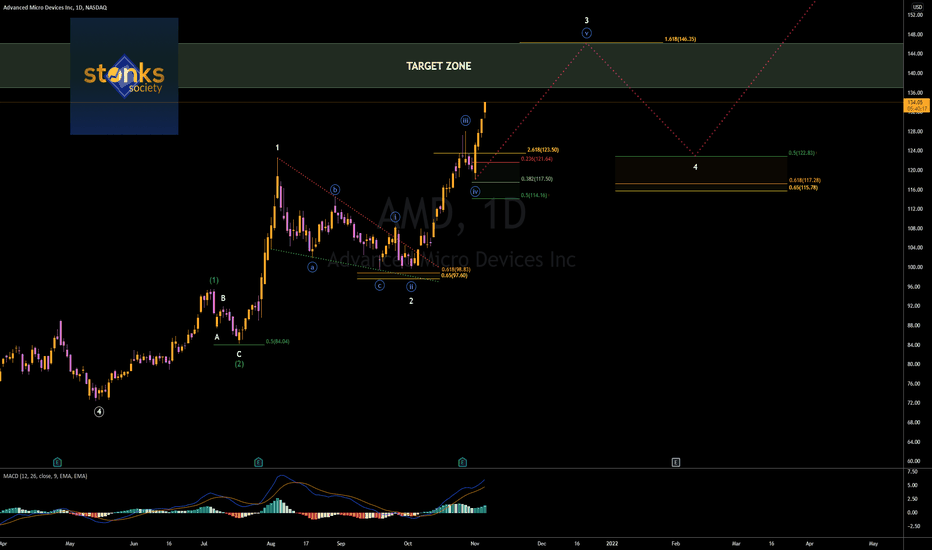Click the gray upcoming earnings E marker
932x550 pixels.
(x=676, y=462)
